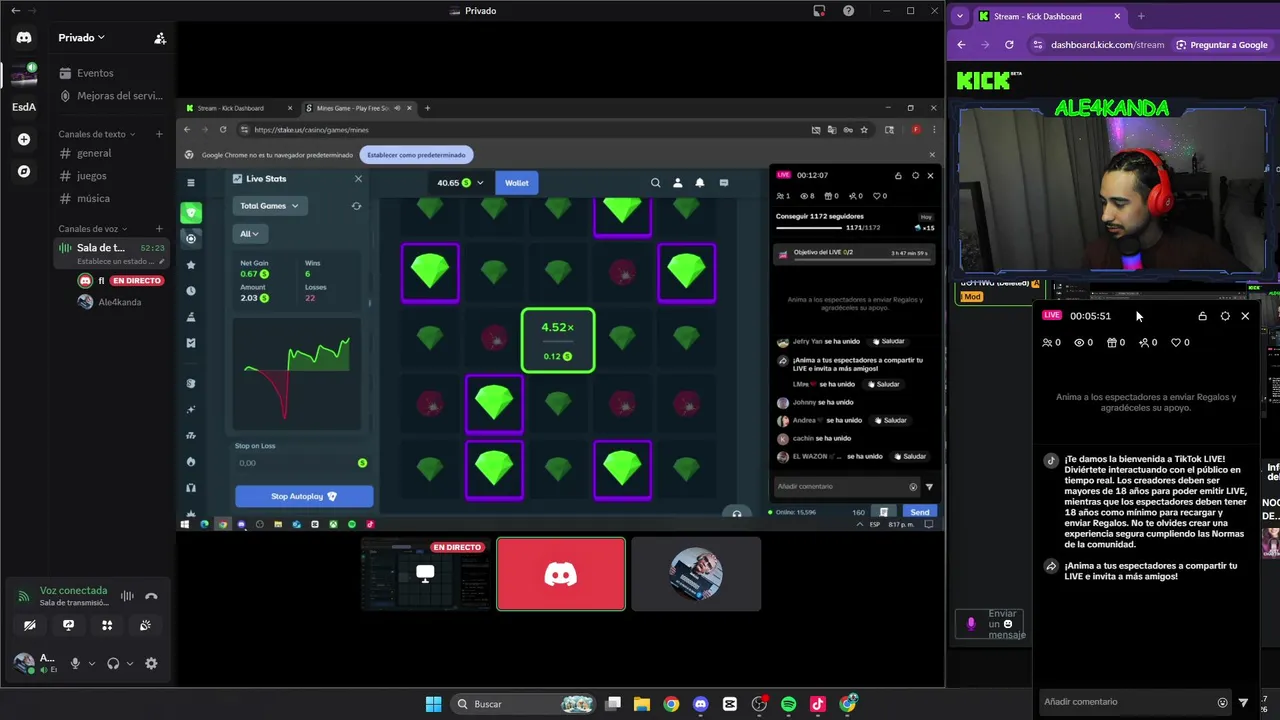
Task: Open noise suppression waveform icon
Action: click(127, 596)
